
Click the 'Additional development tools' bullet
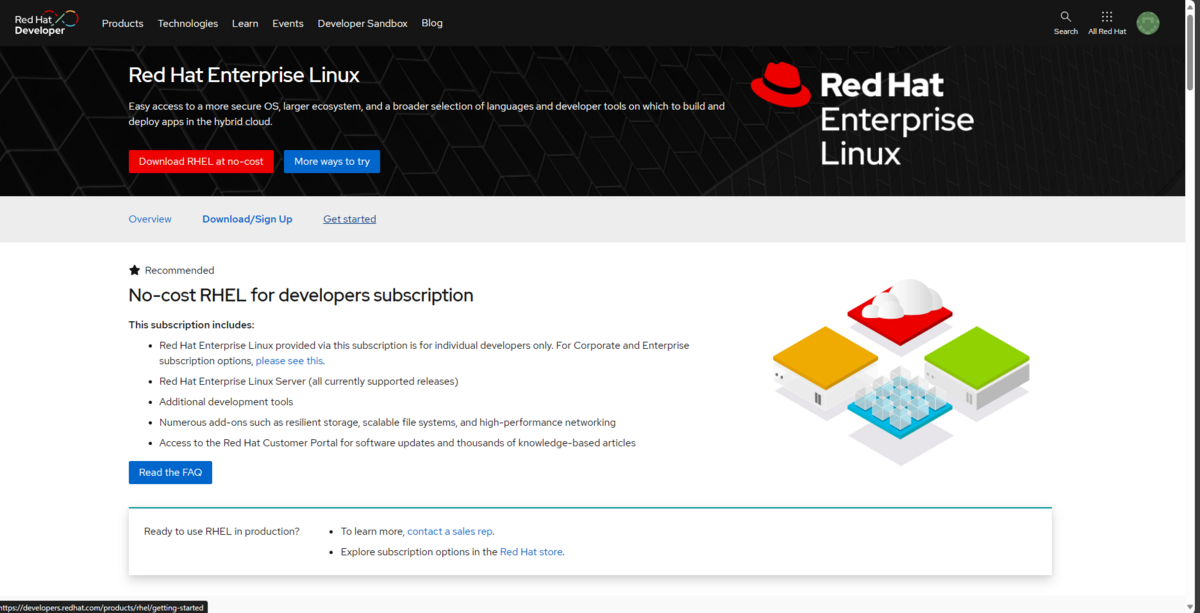(x=226, y=402)
